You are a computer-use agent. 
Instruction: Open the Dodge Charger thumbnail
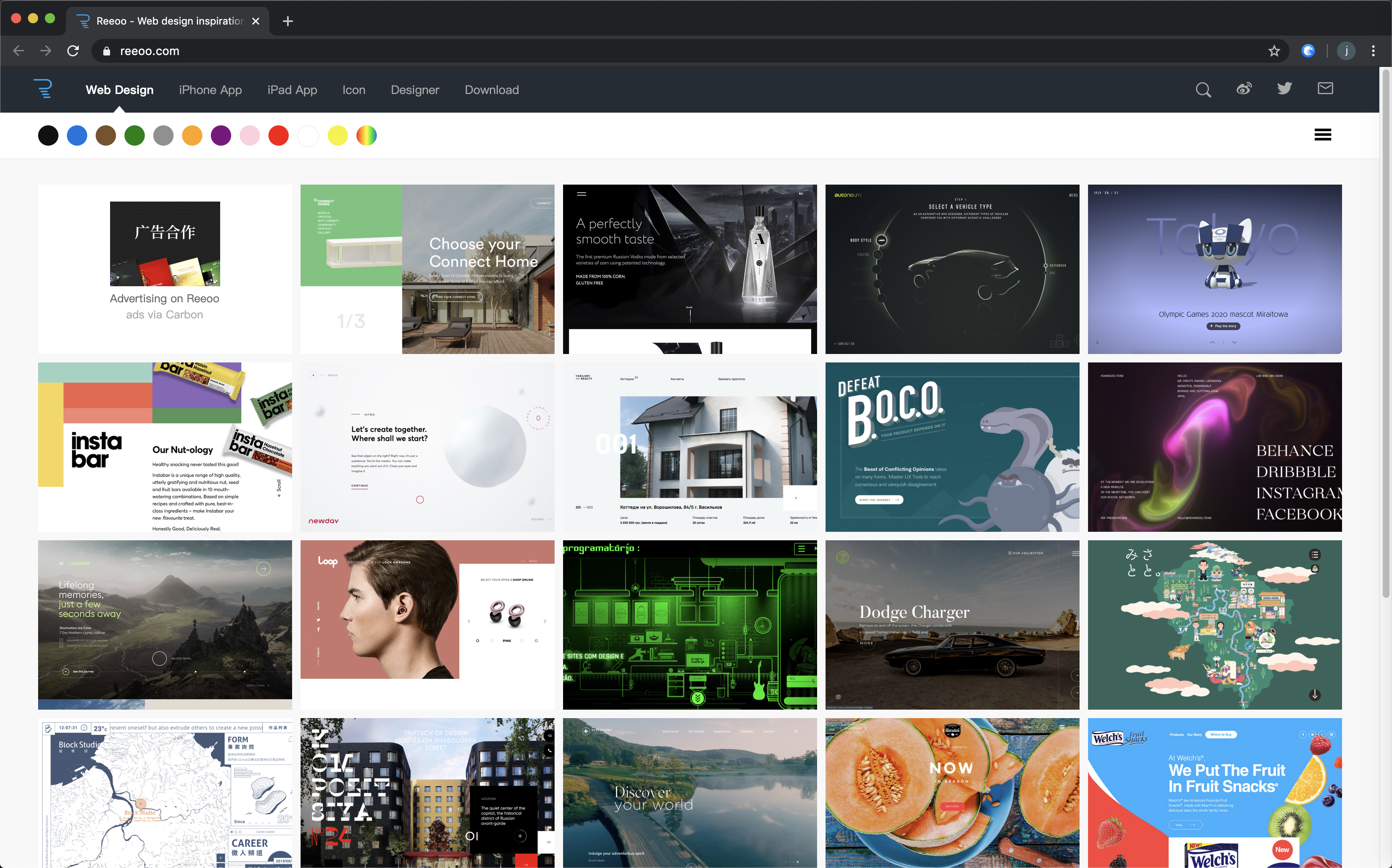(x=952, y=624)
